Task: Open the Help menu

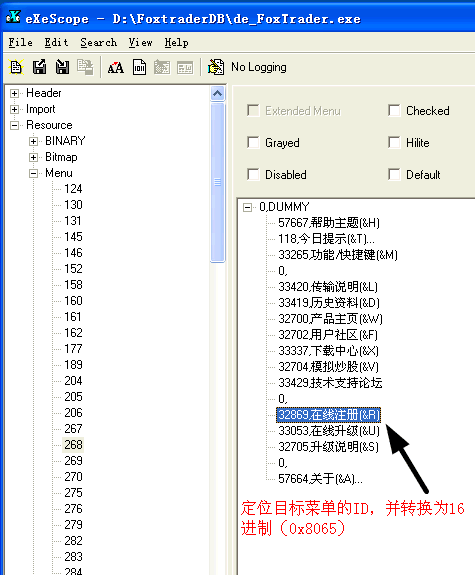Action: point(176,43)
